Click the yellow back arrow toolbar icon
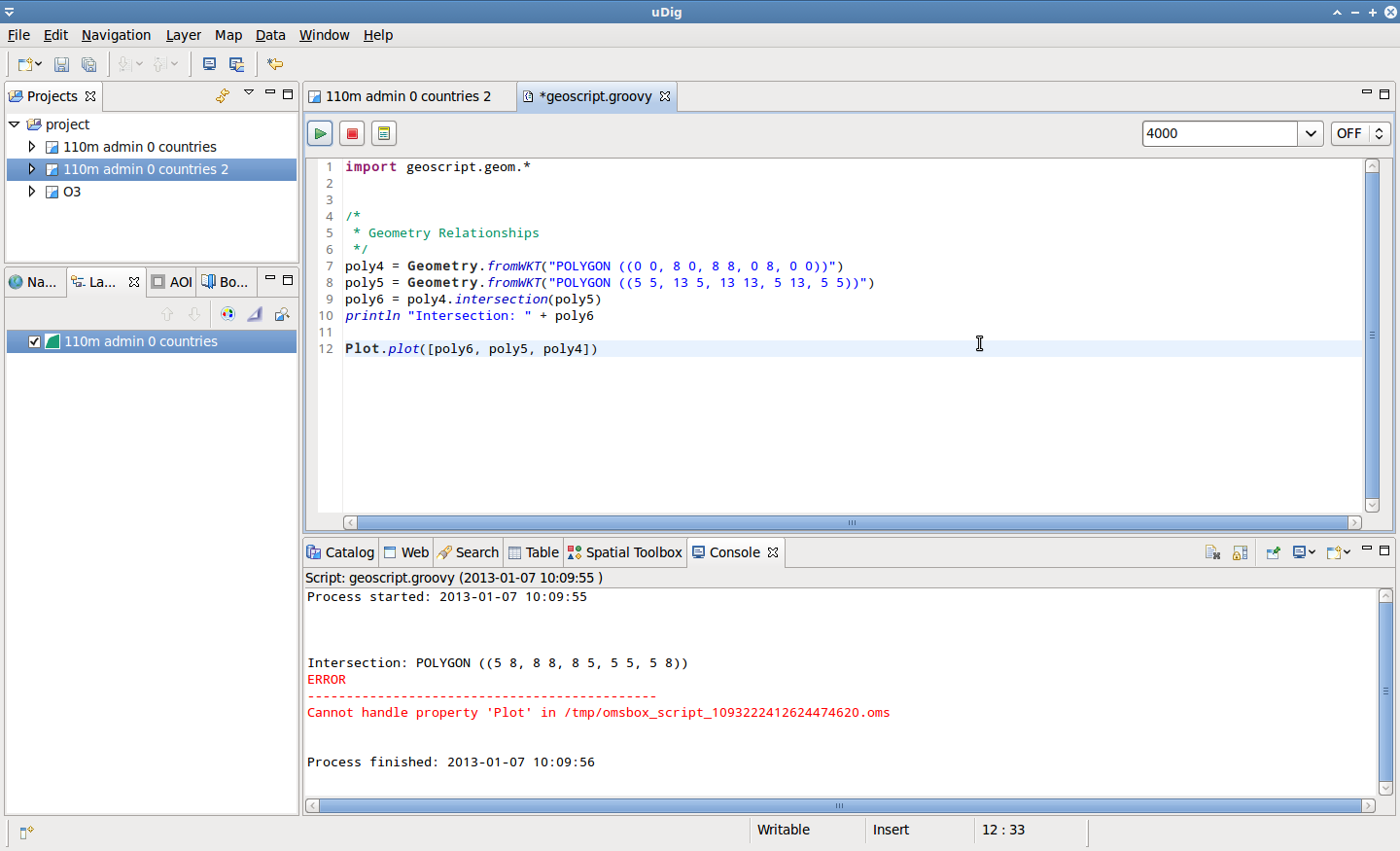Viewport: 1400px width, 851px height. coord(275,64)
